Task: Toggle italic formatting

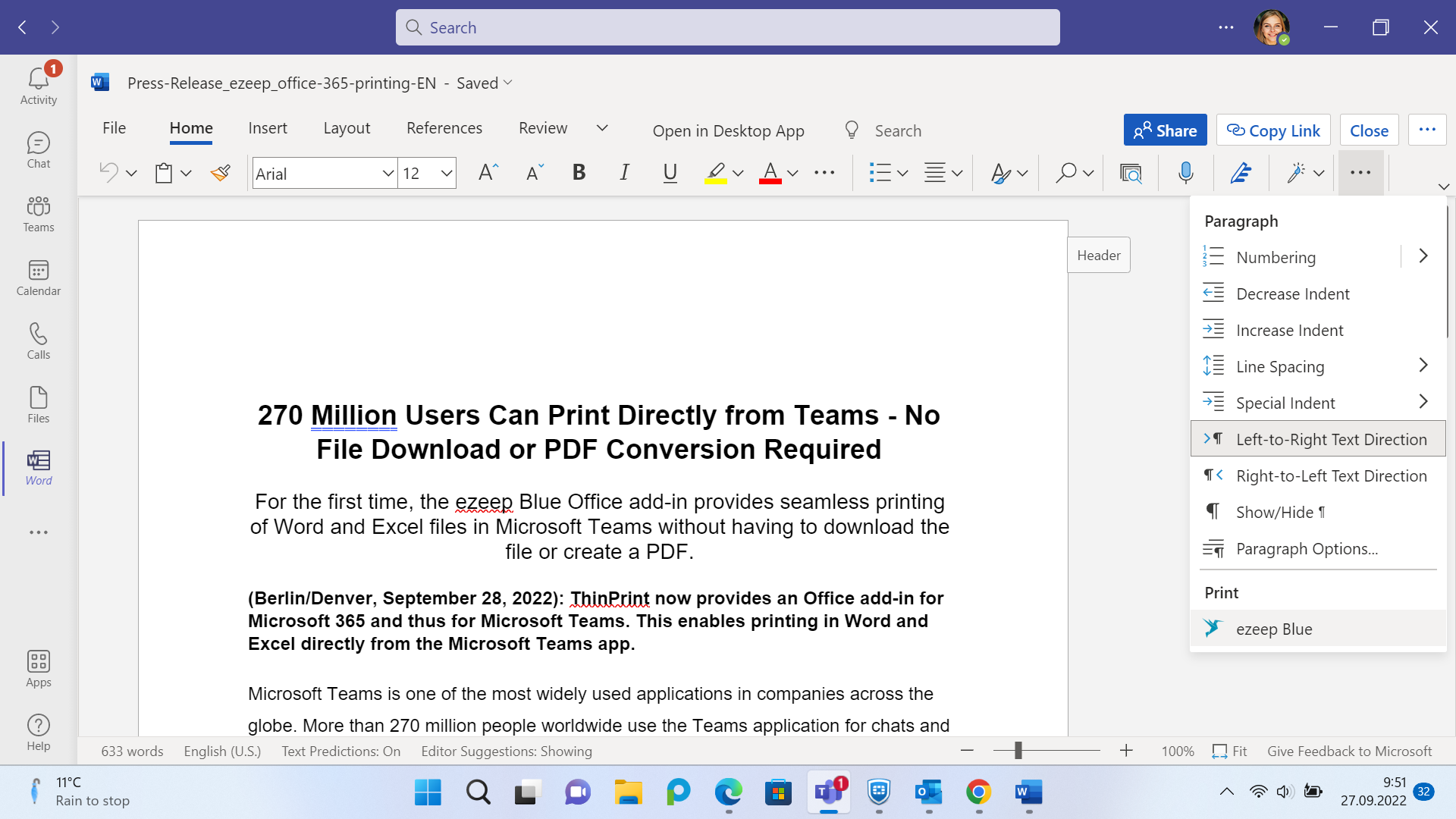Action: tap(624, 173)
